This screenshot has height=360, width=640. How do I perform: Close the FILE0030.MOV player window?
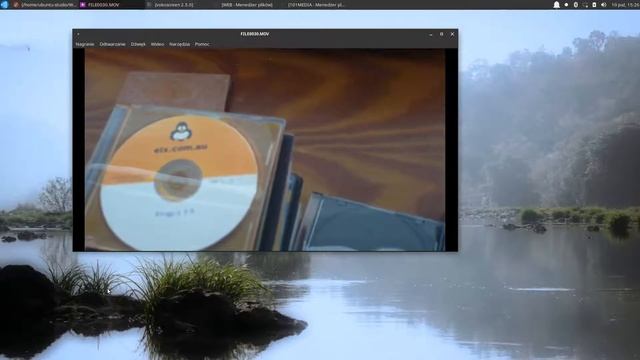[x=452, y=34]
